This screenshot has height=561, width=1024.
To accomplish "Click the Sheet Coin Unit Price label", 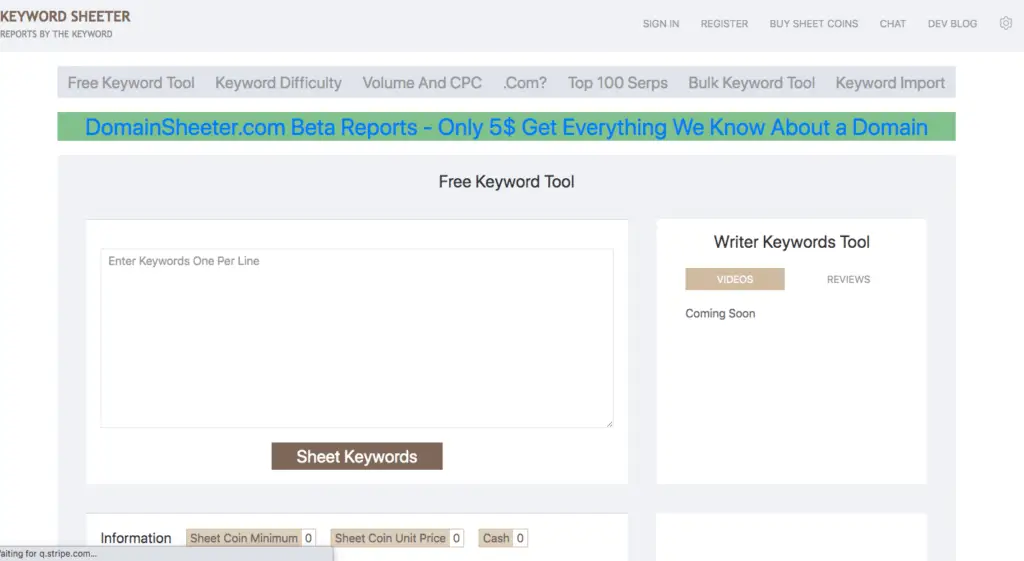I will pyautogui.click(x=390, y=538).
